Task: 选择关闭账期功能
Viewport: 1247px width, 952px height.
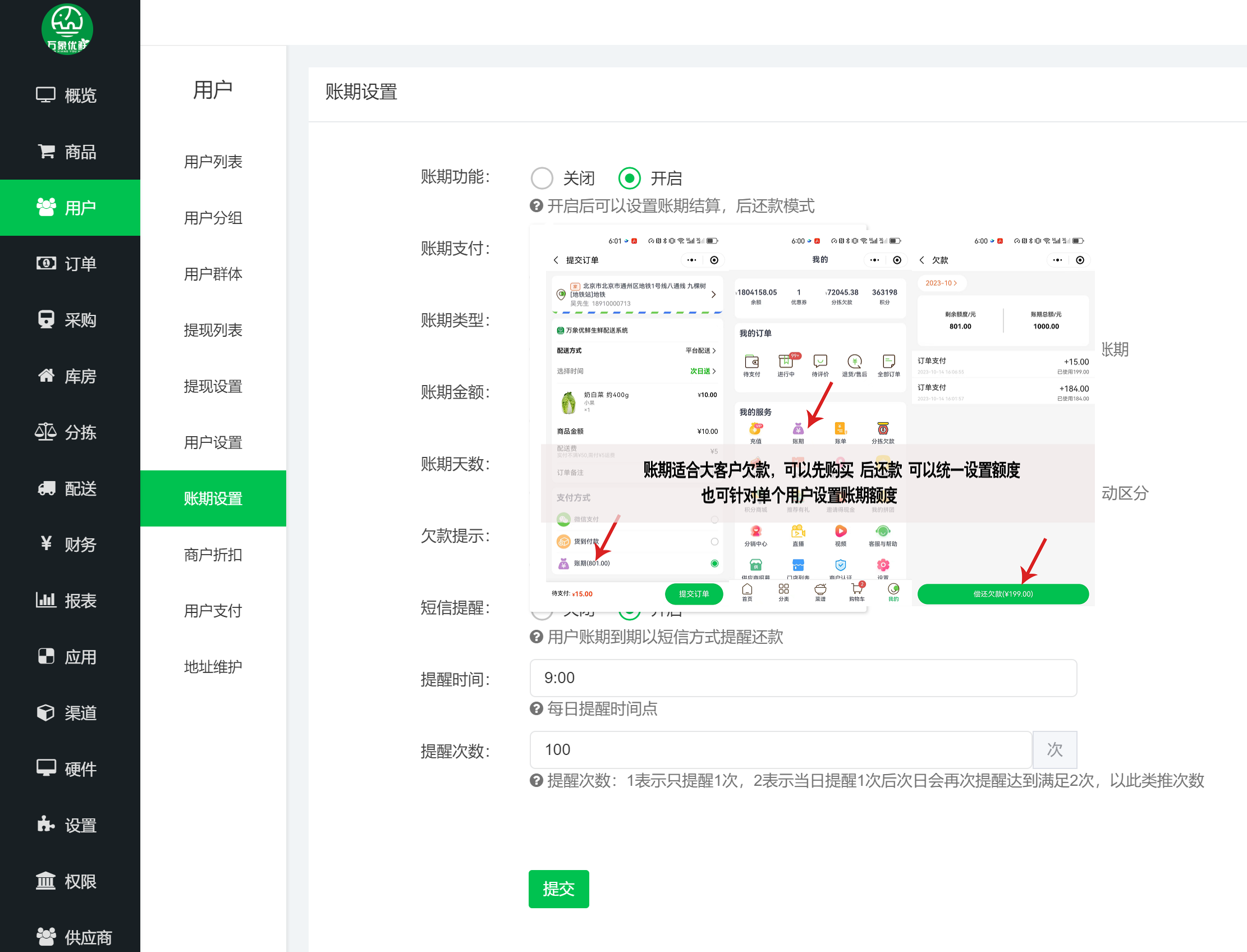Action: (542, 178)
